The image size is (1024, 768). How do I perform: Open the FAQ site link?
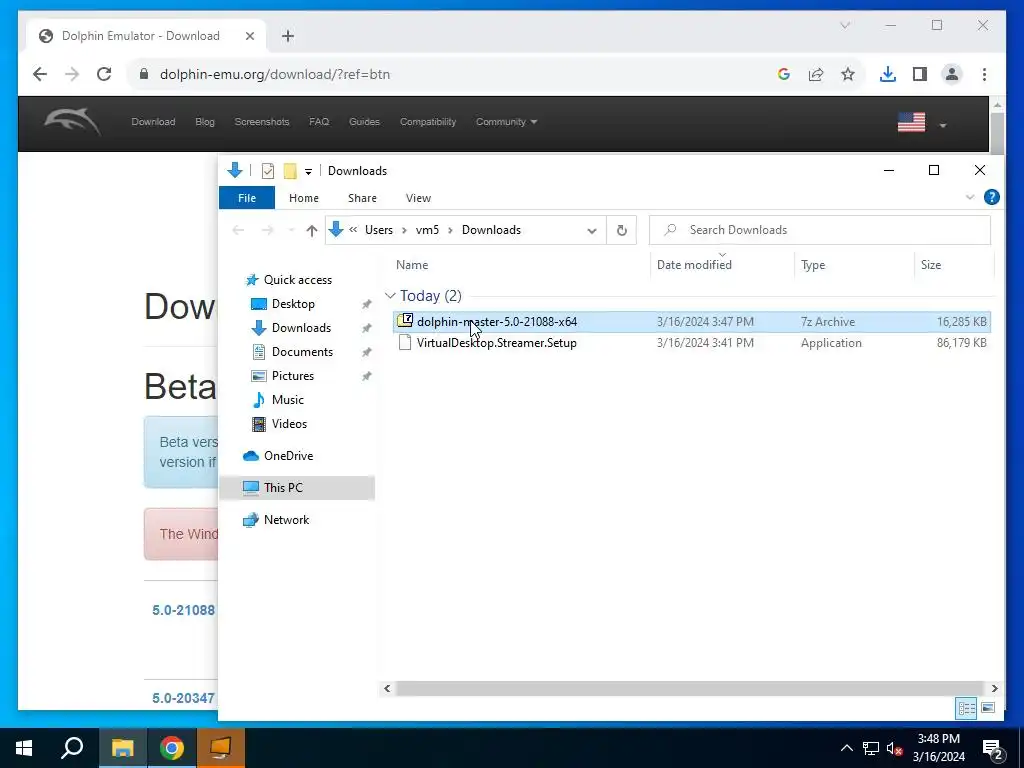tap(319, 122)
